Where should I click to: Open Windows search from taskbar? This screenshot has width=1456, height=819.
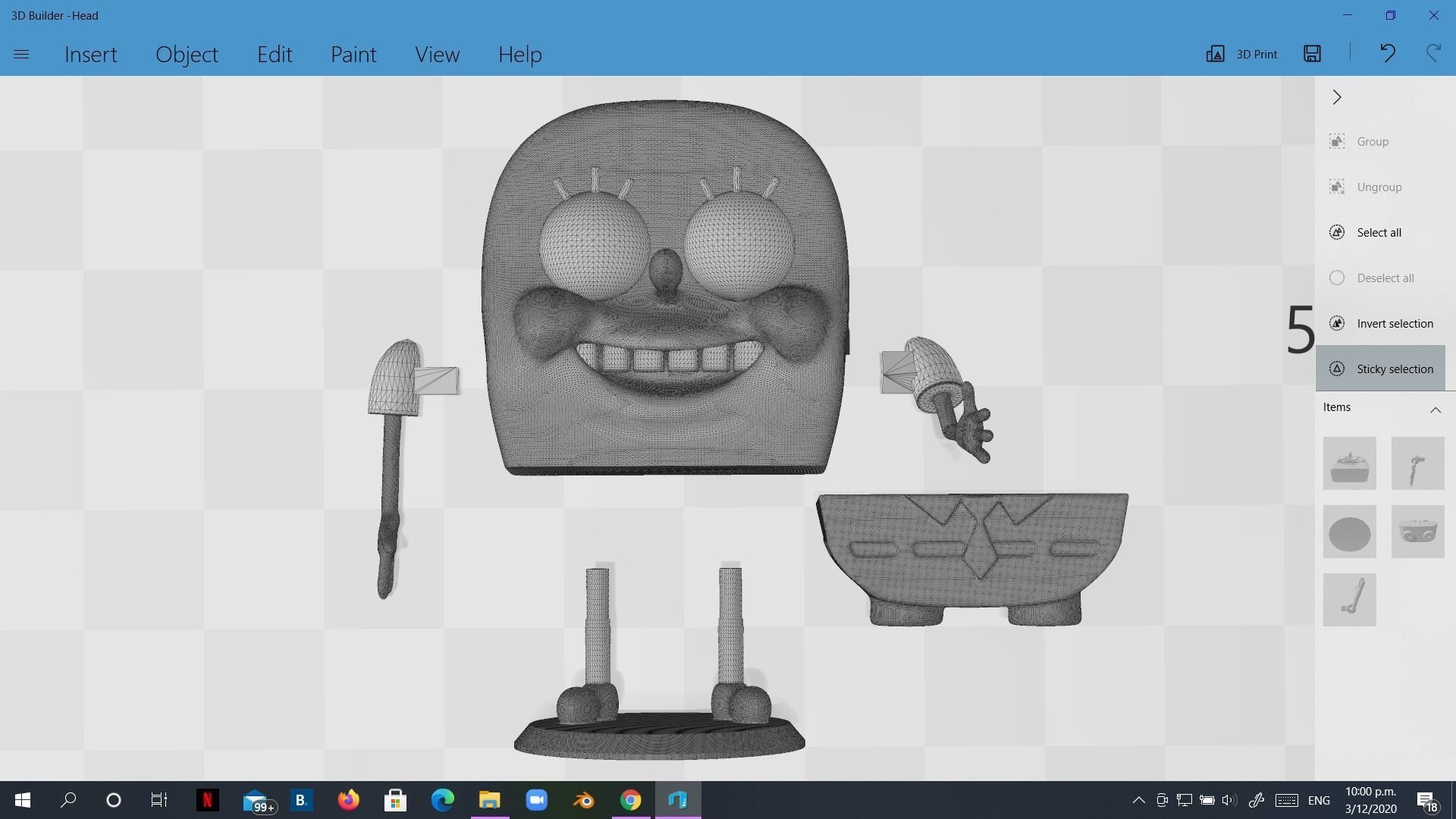tap(68, 800)
